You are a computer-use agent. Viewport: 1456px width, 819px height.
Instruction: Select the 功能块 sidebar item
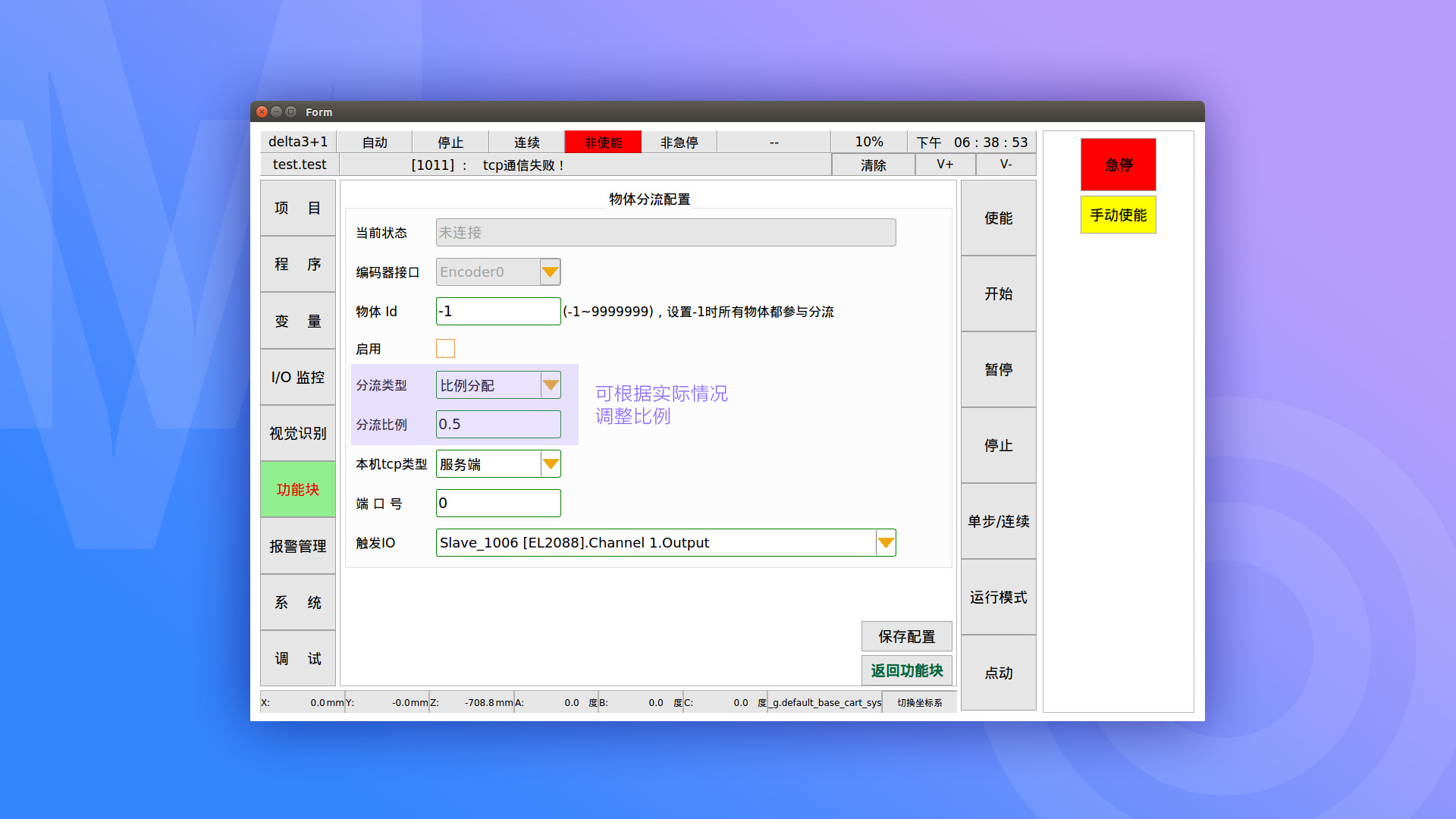point(297,489)
